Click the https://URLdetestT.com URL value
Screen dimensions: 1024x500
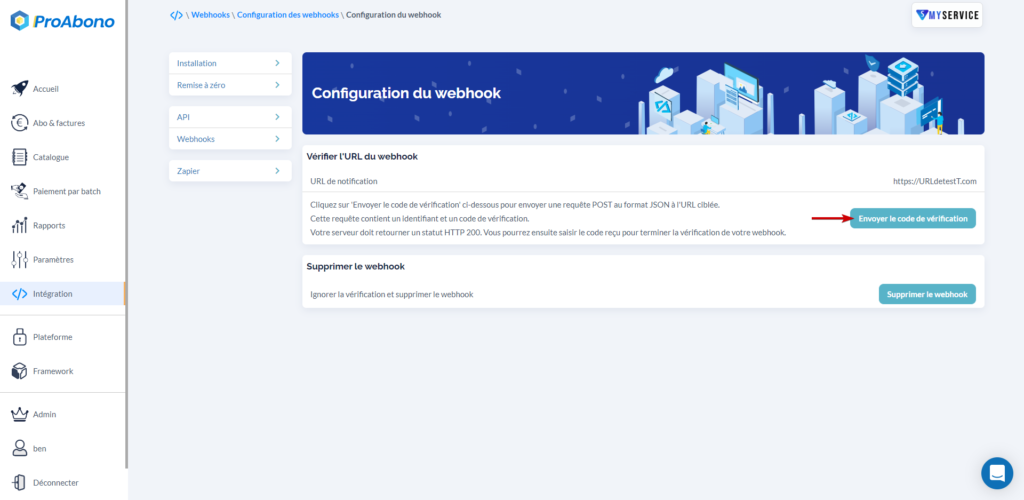point(935,181)
